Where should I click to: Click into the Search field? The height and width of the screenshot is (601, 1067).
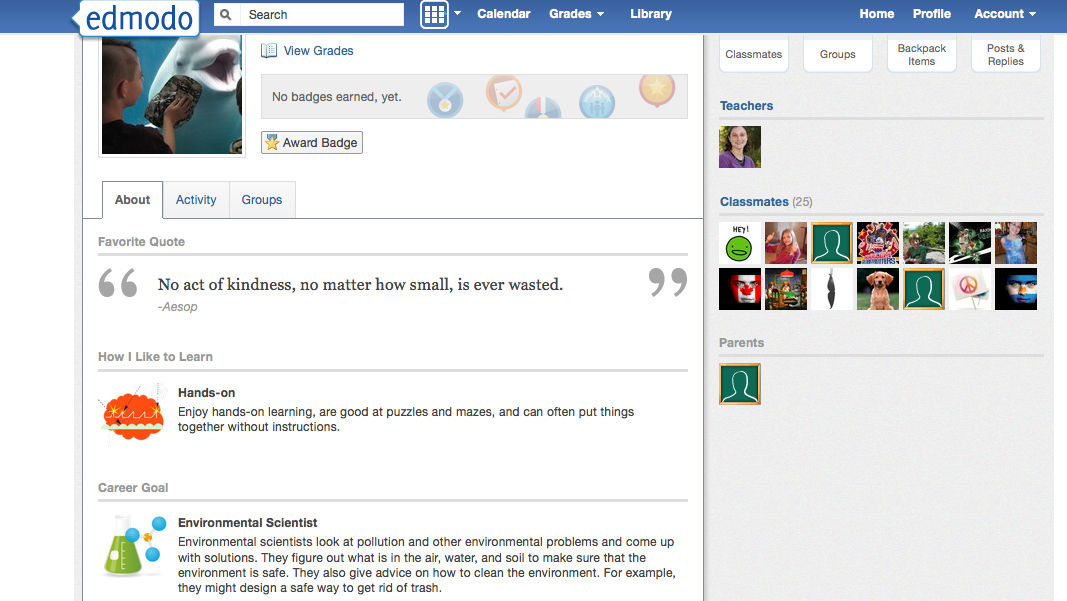pos(322,14)
